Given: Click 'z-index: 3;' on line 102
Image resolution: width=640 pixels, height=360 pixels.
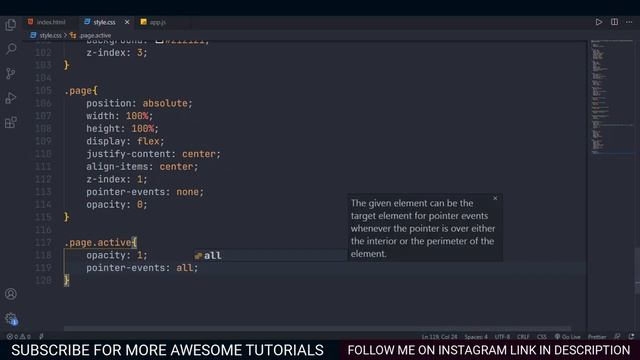Looking at the screenshot, I should [x=116, y=53].
